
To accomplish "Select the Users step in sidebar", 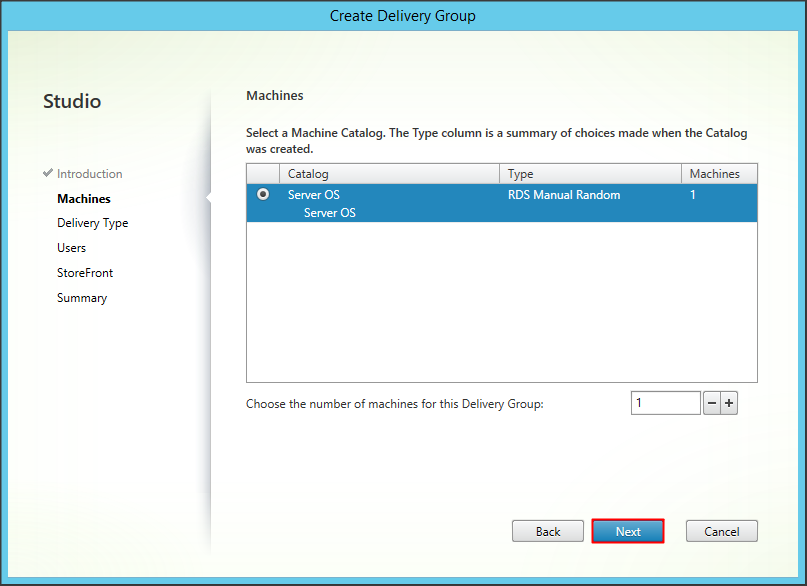I will click(71, 248).
